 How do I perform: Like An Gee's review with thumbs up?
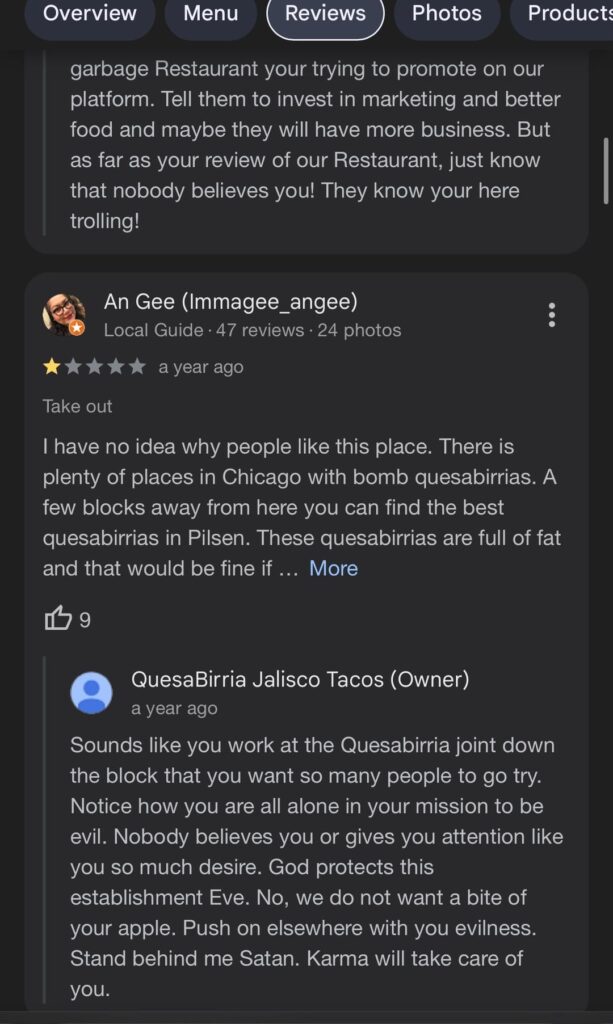[57, 620]
